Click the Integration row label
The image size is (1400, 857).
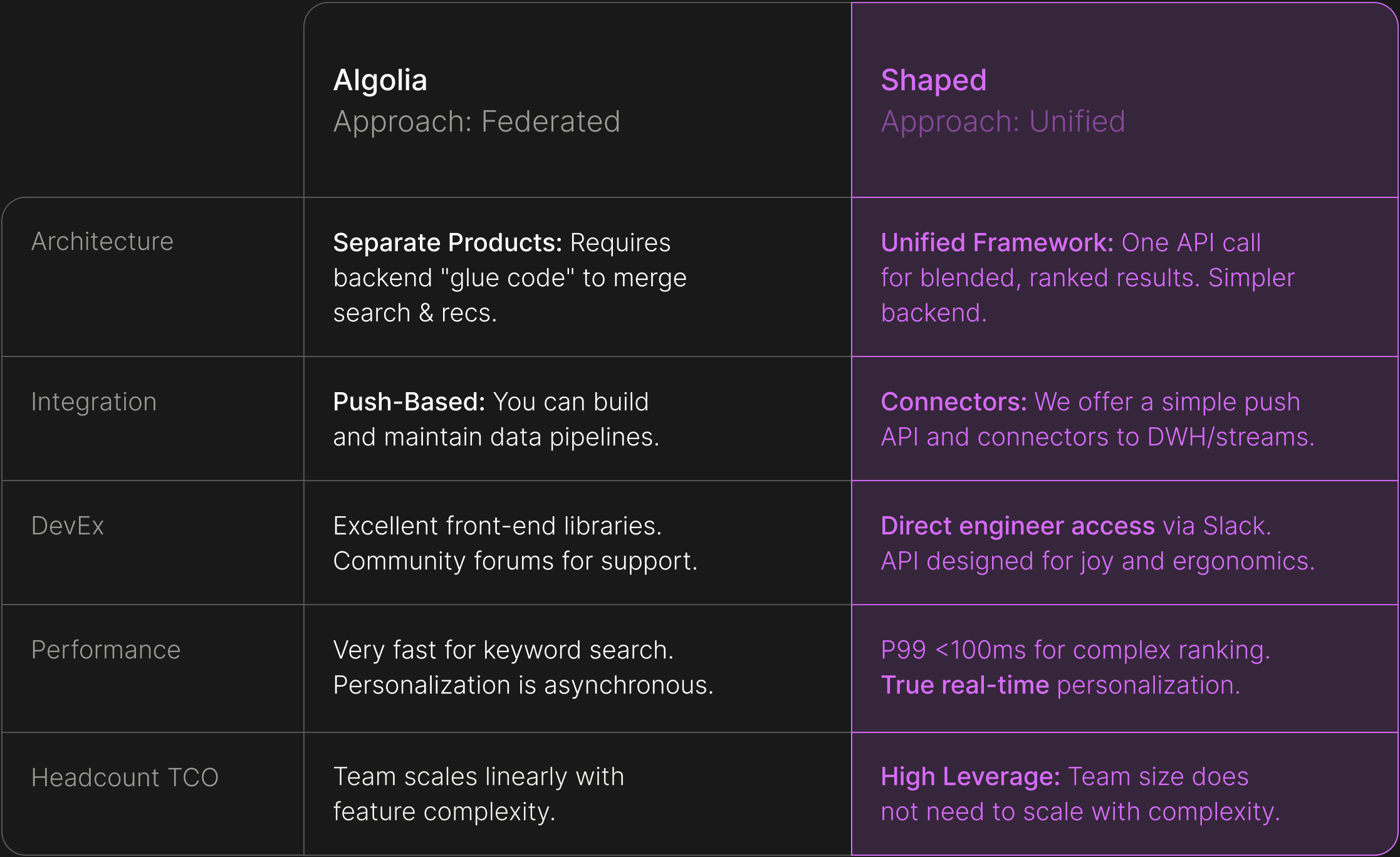click(x=94, y=402)
